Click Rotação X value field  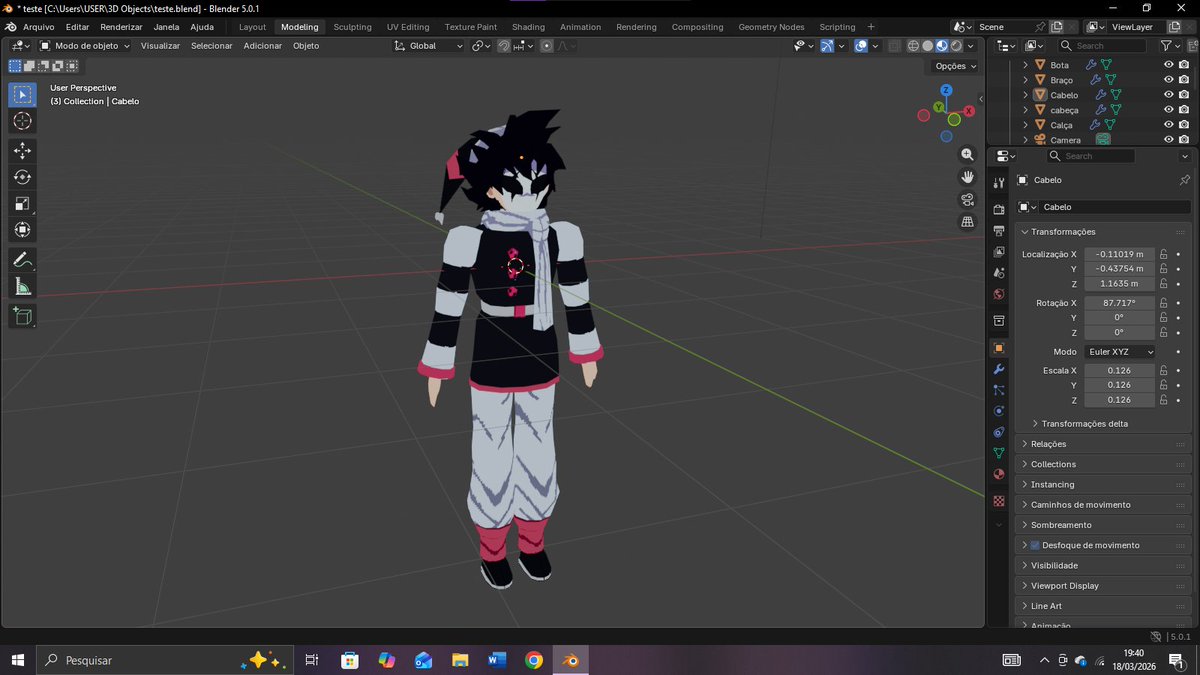(x=1120, y=303)
